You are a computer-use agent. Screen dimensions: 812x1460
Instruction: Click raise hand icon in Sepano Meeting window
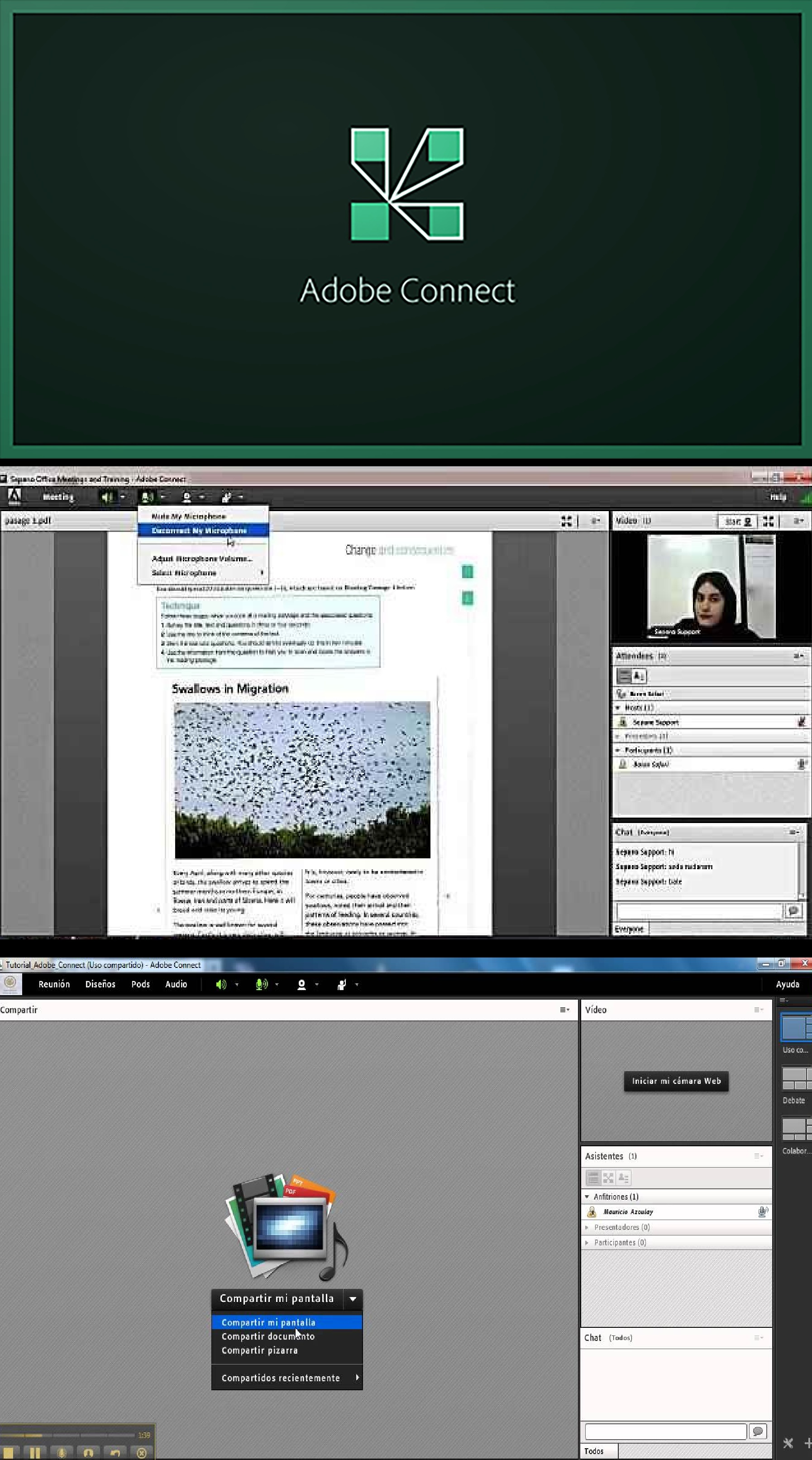pos(226,498)
